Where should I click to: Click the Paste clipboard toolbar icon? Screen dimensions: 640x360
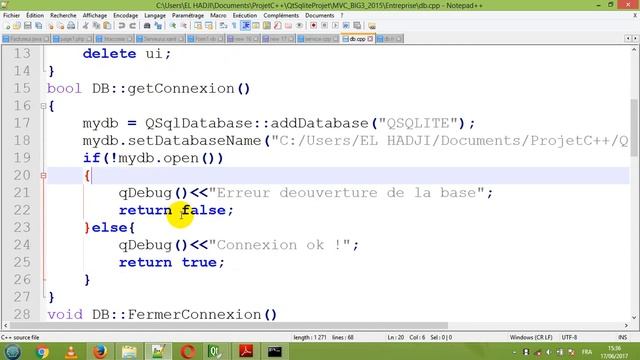pyautogui.click(x=107, y=26)
